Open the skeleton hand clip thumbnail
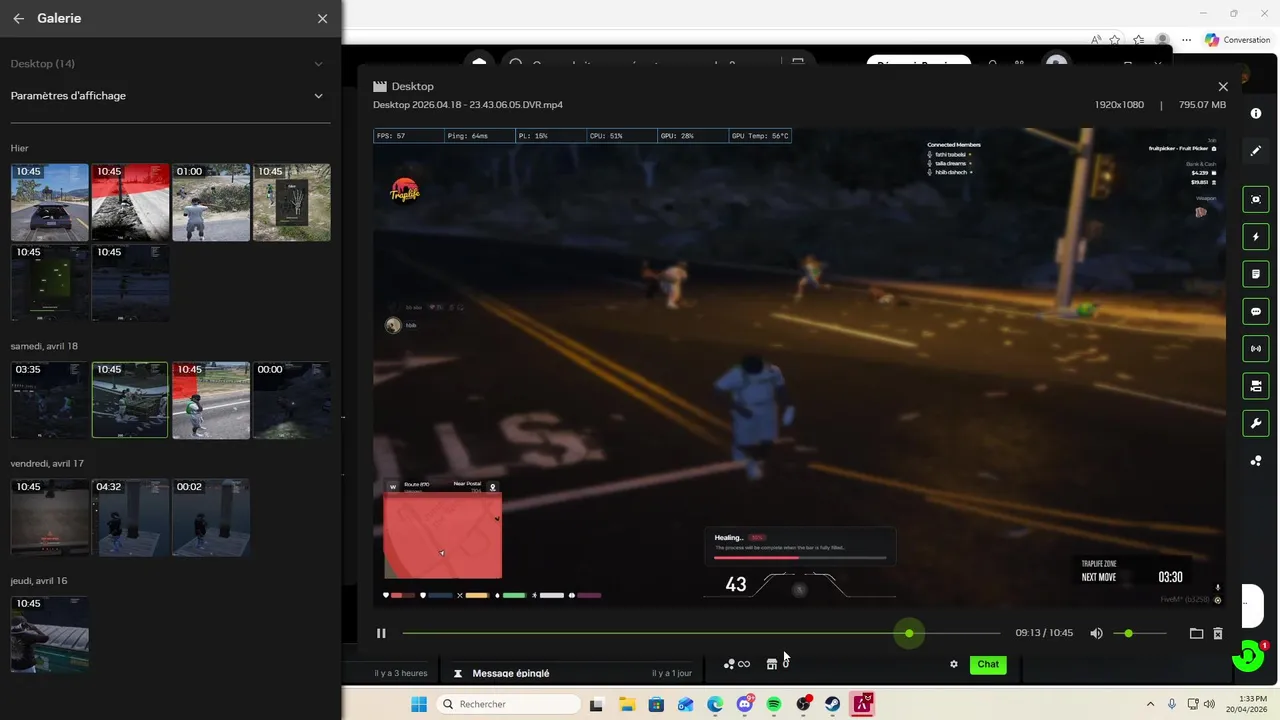This screenshot has height=720, width=1280. tap(292, 203)
